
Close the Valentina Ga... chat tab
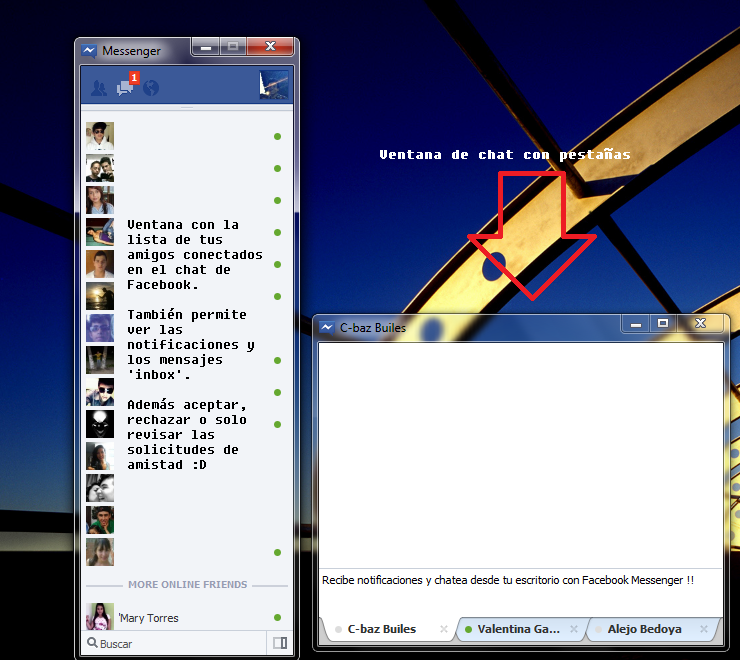coord(574,629)
